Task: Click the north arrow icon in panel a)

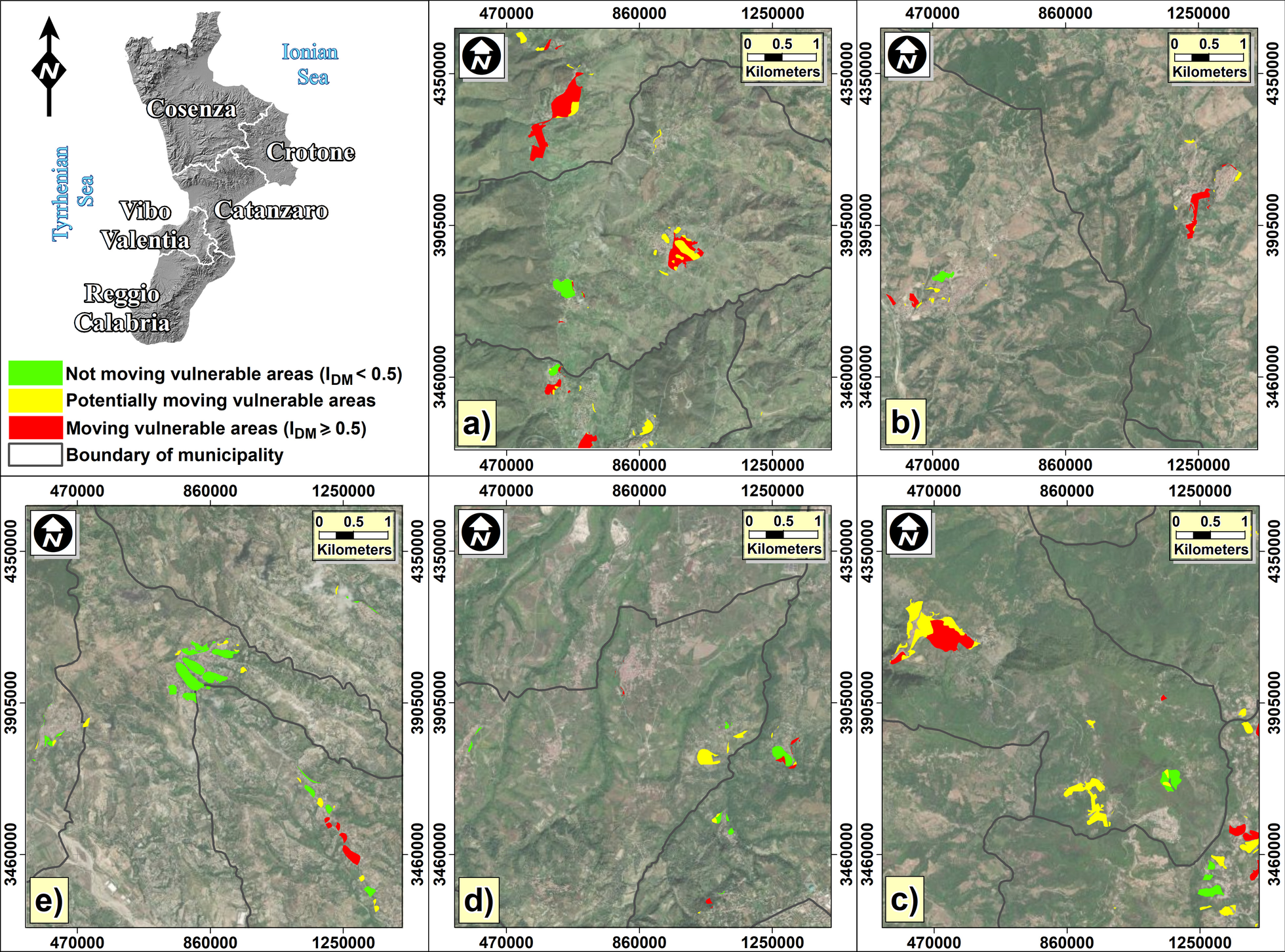Action: click(x=482, y=56)
